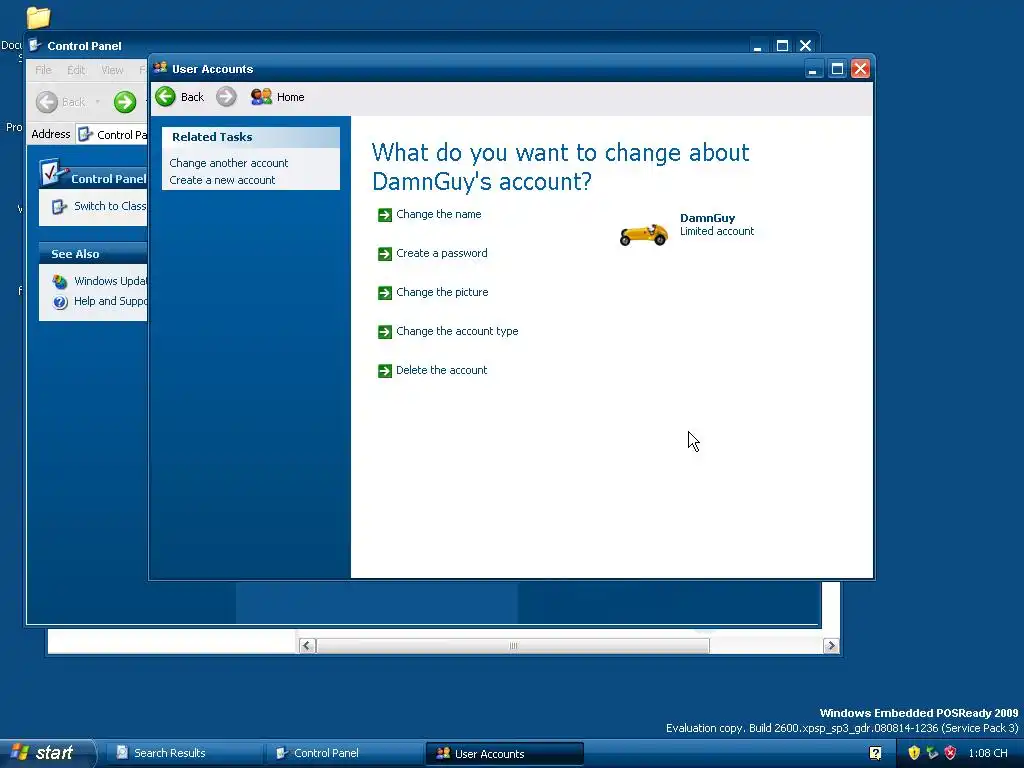This screenshot has width=1024, height=768.
Task: Open the View menu in Control Panel
Action: coord(112,70)
